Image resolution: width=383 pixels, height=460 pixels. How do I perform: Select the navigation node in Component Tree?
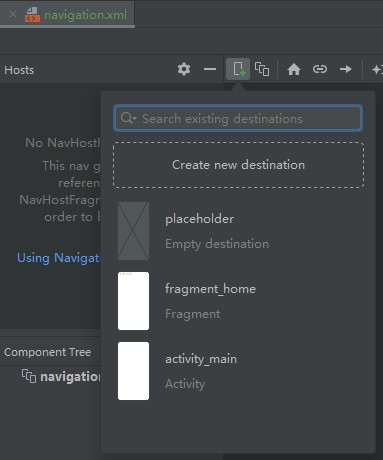(70, 377)
